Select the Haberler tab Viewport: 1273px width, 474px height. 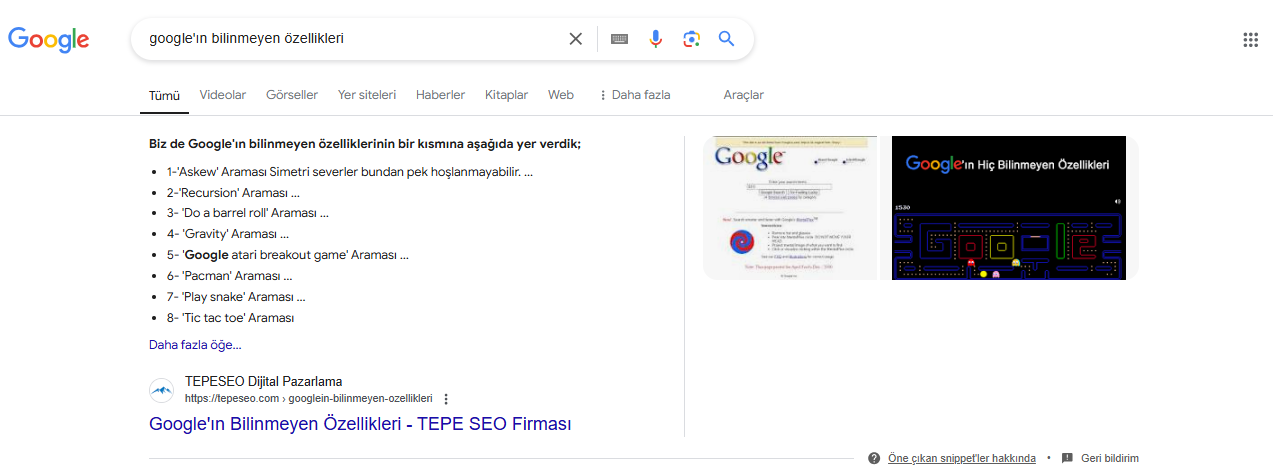[440, 95]
